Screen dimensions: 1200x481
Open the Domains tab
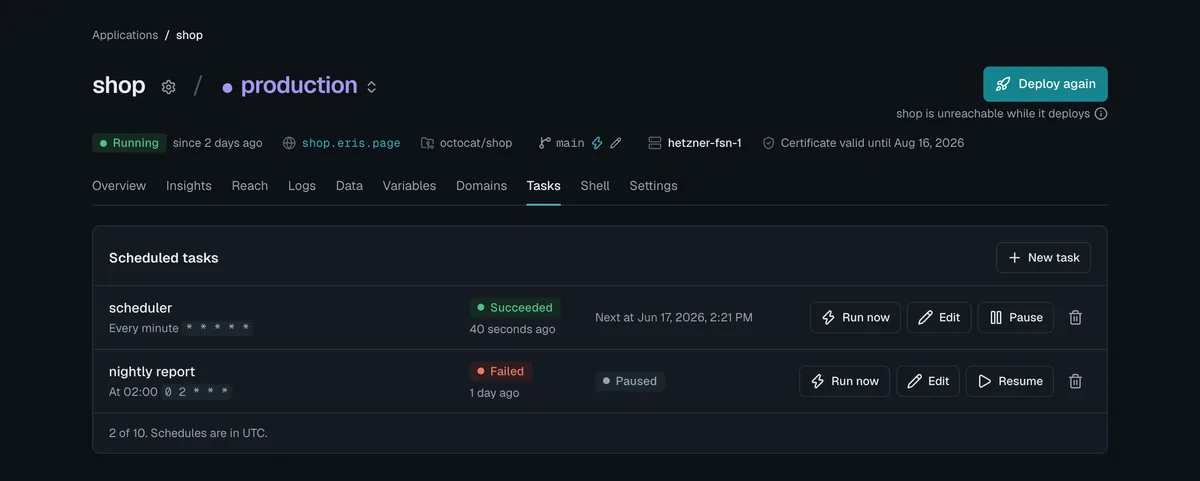[481, 186]
